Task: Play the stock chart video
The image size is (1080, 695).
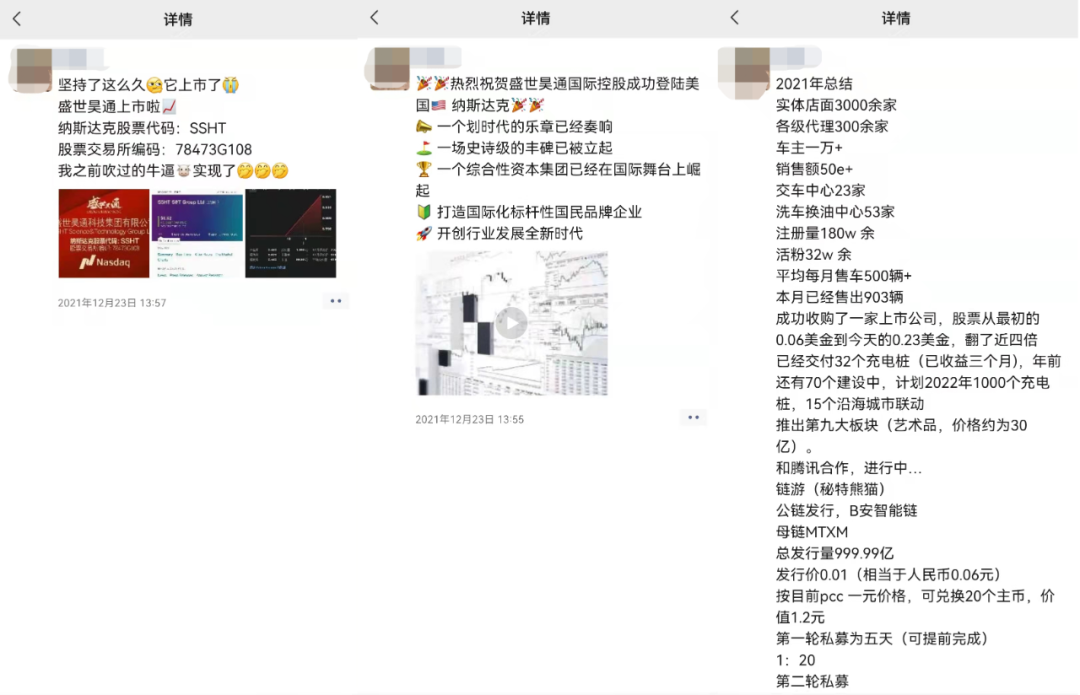Action: [x=512, y=322]
